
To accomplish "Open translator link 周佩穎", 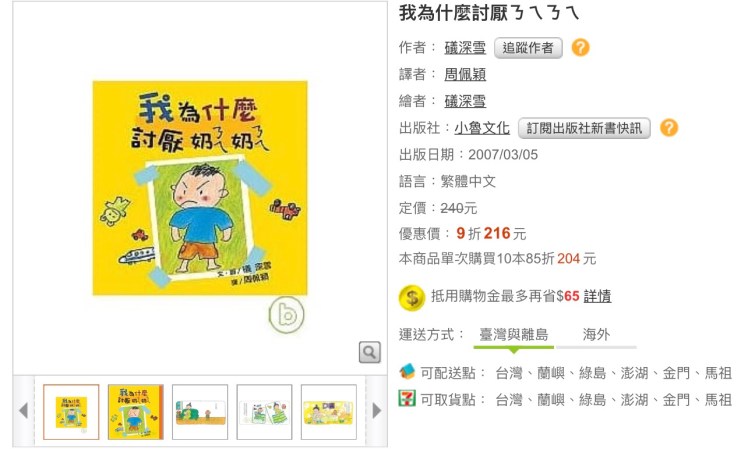I will tap(465, 74).
